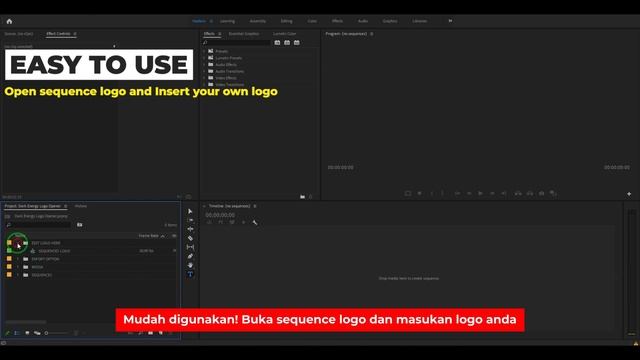Viewport: 640px width, 360px height.
Task: Expand the Presets folder in Effects
Action: pos(204,51)
